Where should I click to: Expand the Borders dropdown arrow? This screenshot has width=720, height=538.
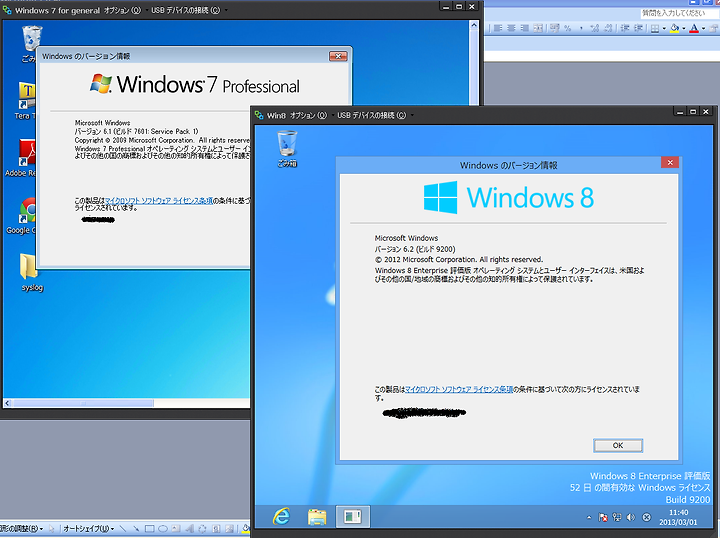pyautogui.click(x=664, y=28)
